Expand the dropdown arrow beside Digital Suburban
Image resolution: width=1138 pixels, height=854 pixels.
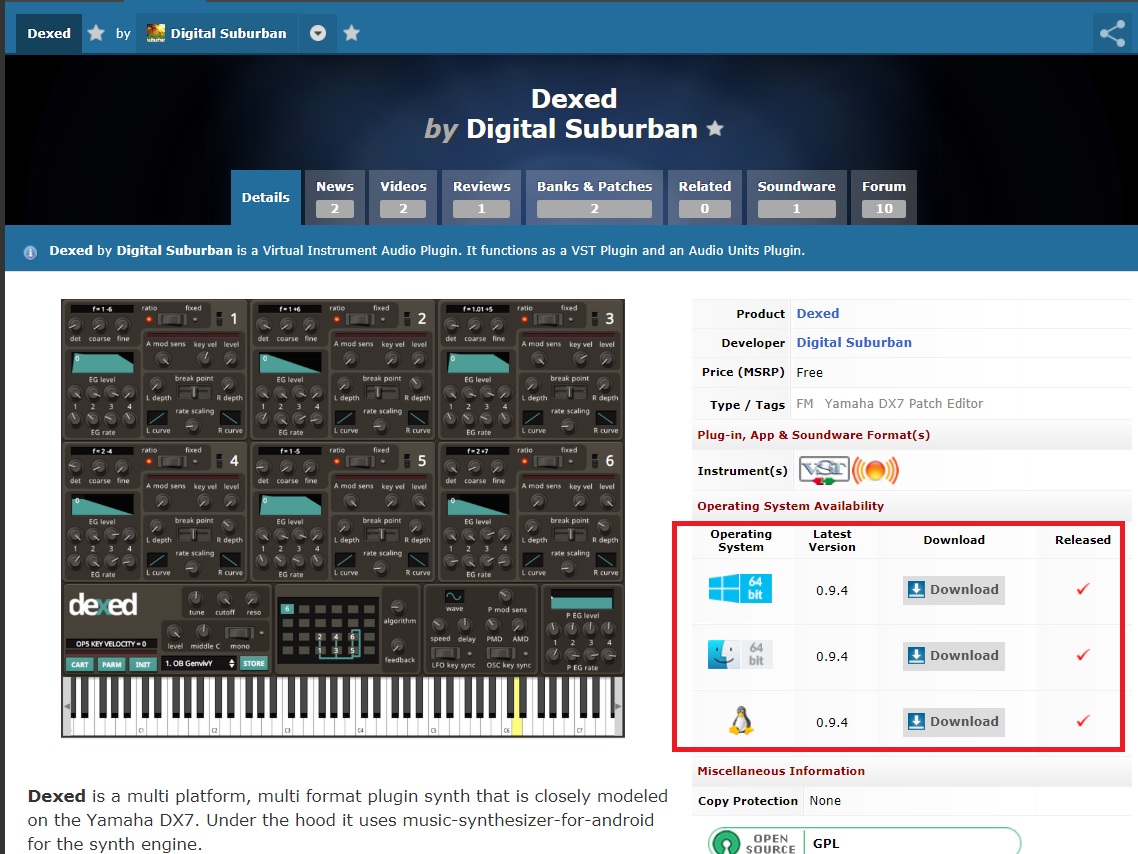318,33
